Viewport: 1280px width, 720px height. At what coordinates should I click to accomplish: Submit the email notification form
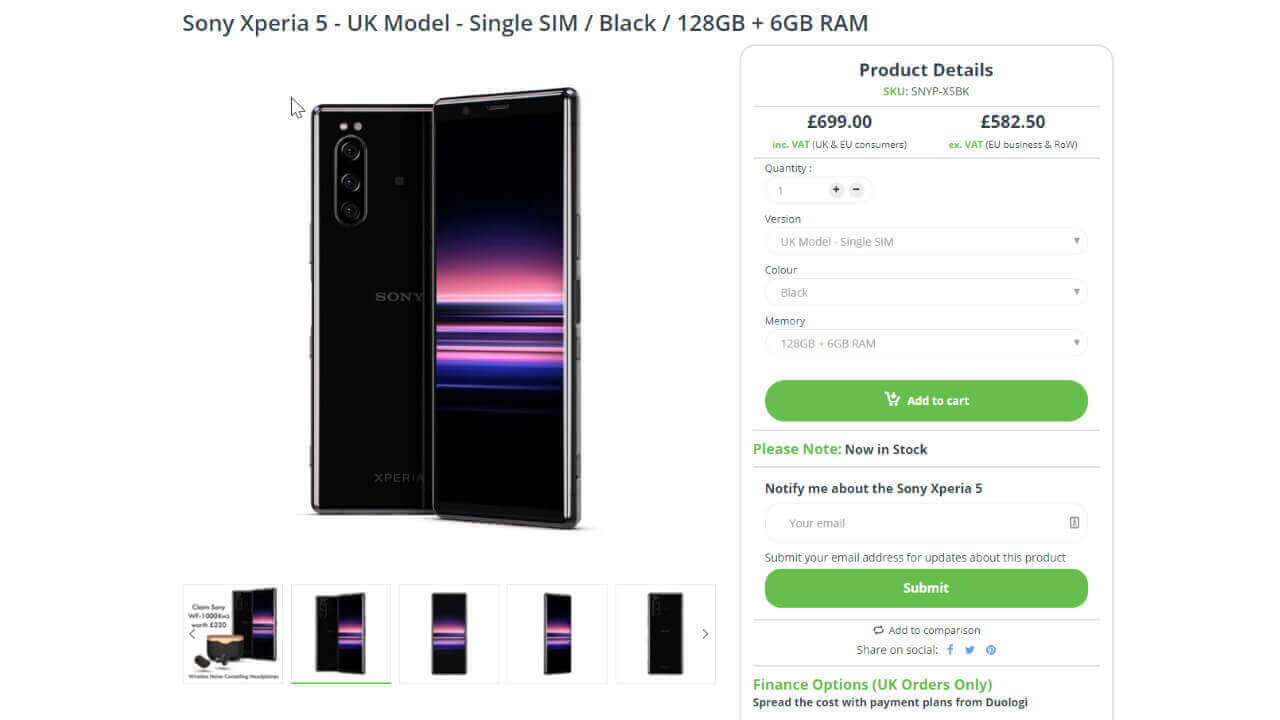click(925, 588)
